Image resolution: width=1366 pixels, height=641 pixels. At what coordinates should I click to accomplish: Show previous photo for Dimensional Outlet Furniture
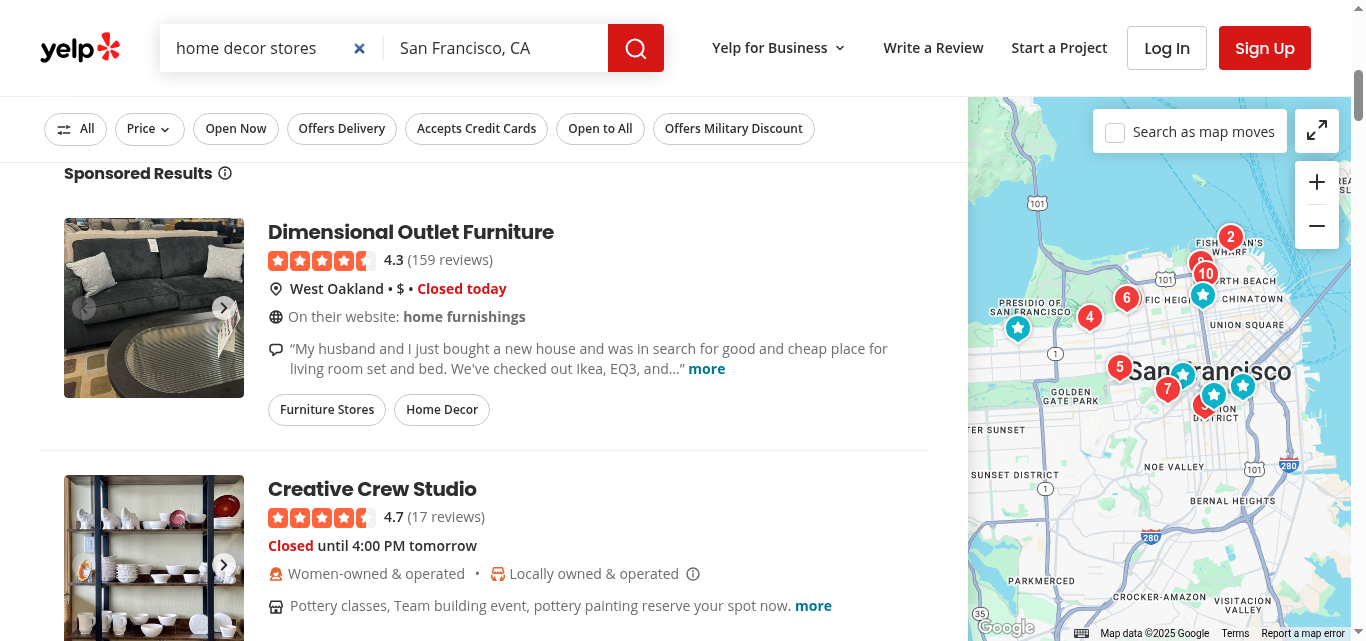pos(84,308)
